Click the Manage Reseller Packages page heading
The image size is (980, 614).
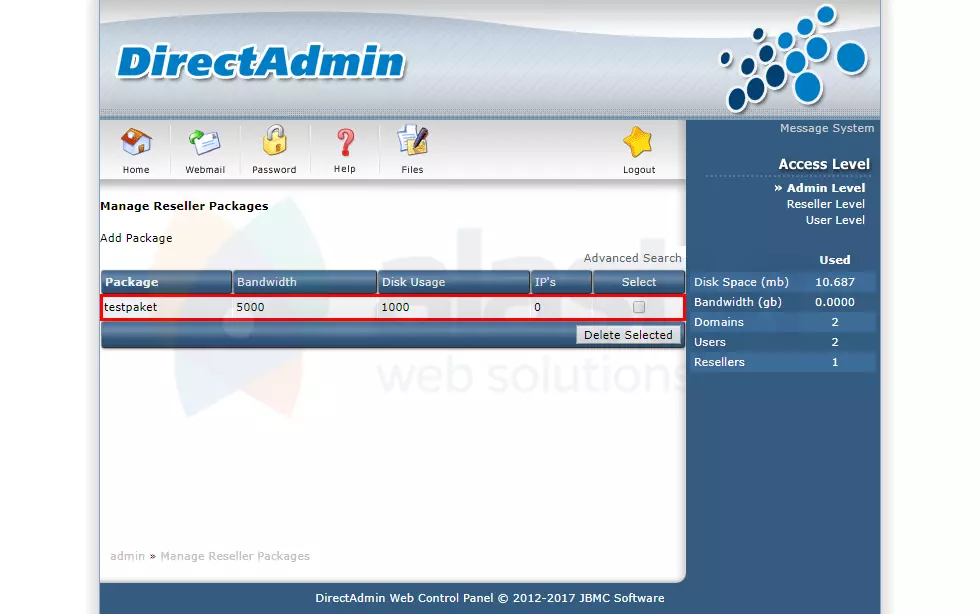pos(184,206)
